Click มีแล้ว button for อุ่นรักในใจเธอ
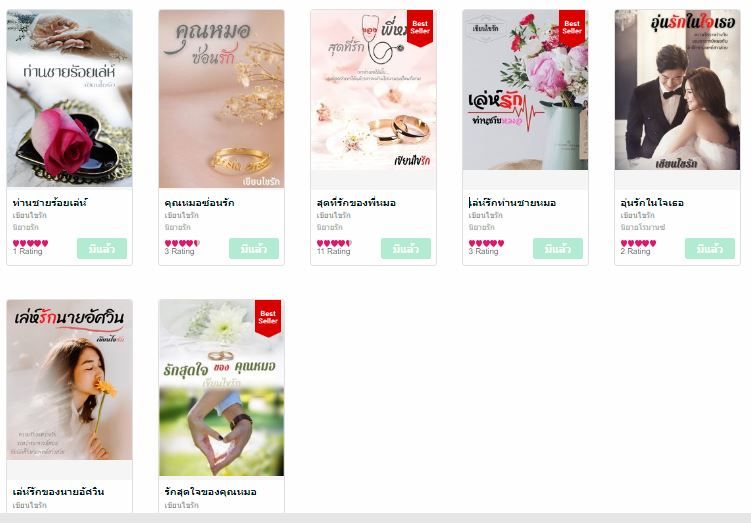Viewport: 751px width, 523px height. (x=710, y=249)
